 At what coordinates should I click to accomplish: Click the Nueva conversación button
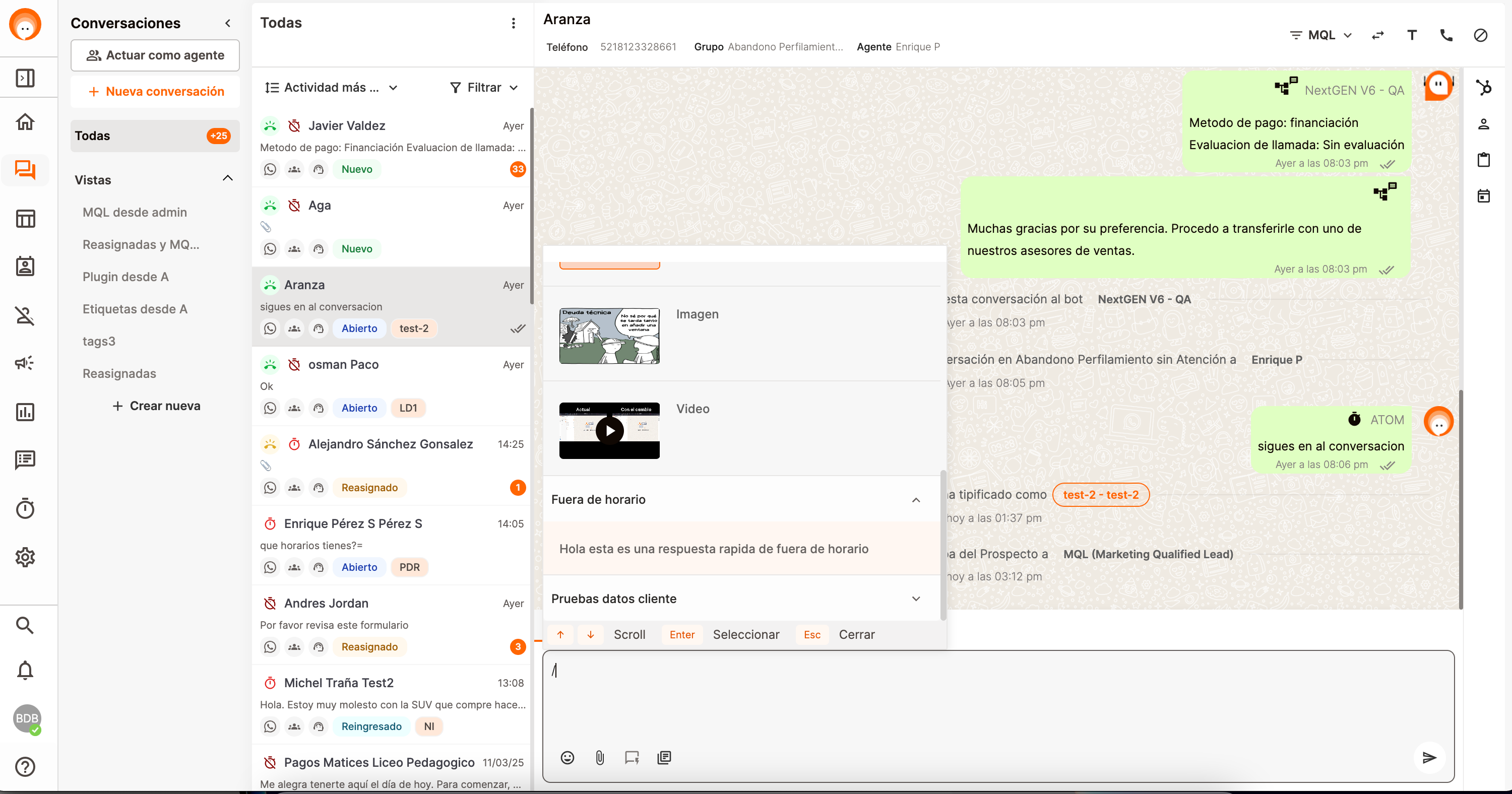point(156,92)
